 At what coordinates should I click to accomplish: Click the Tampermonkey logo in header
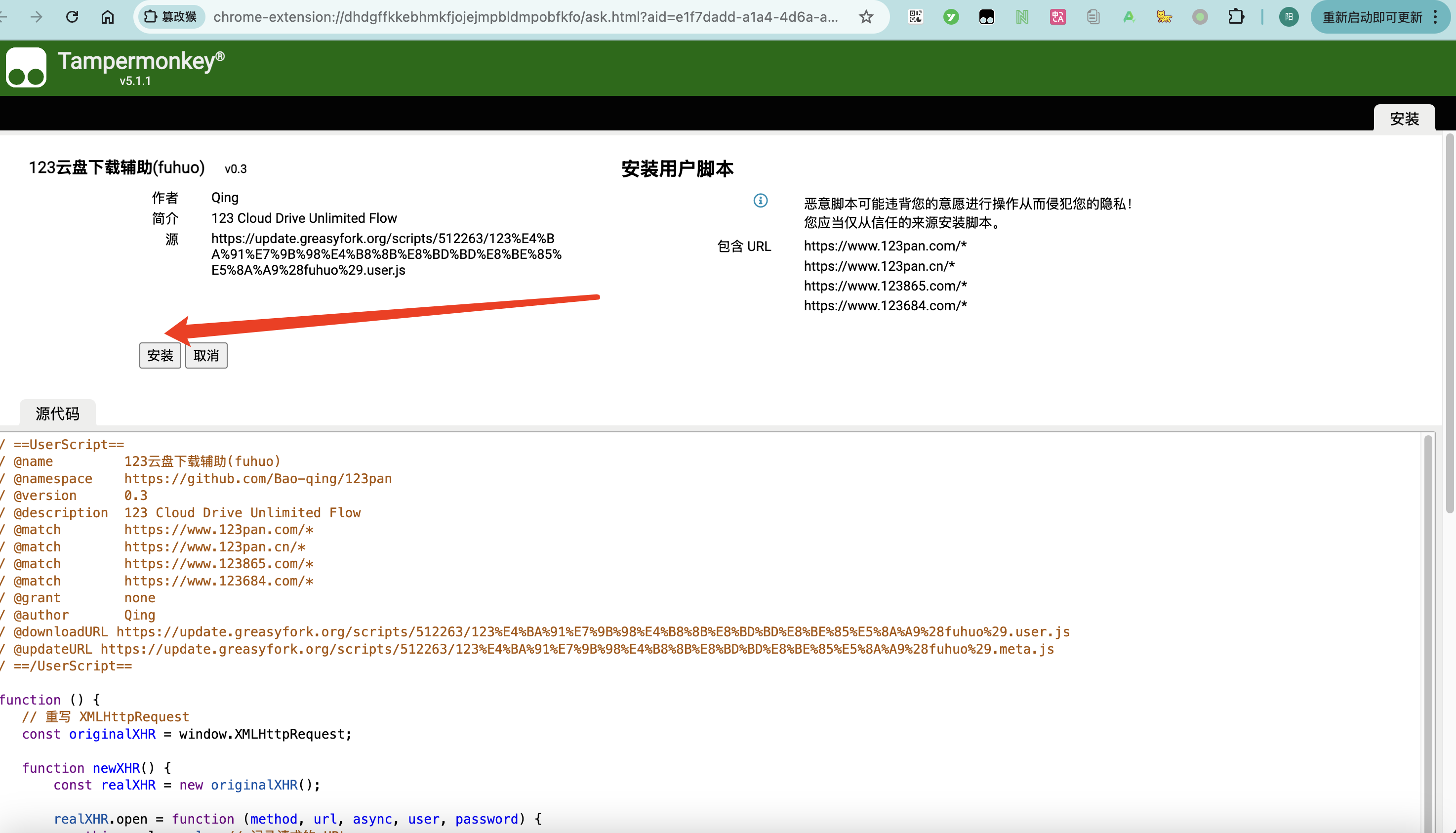[x=26, y=68]
